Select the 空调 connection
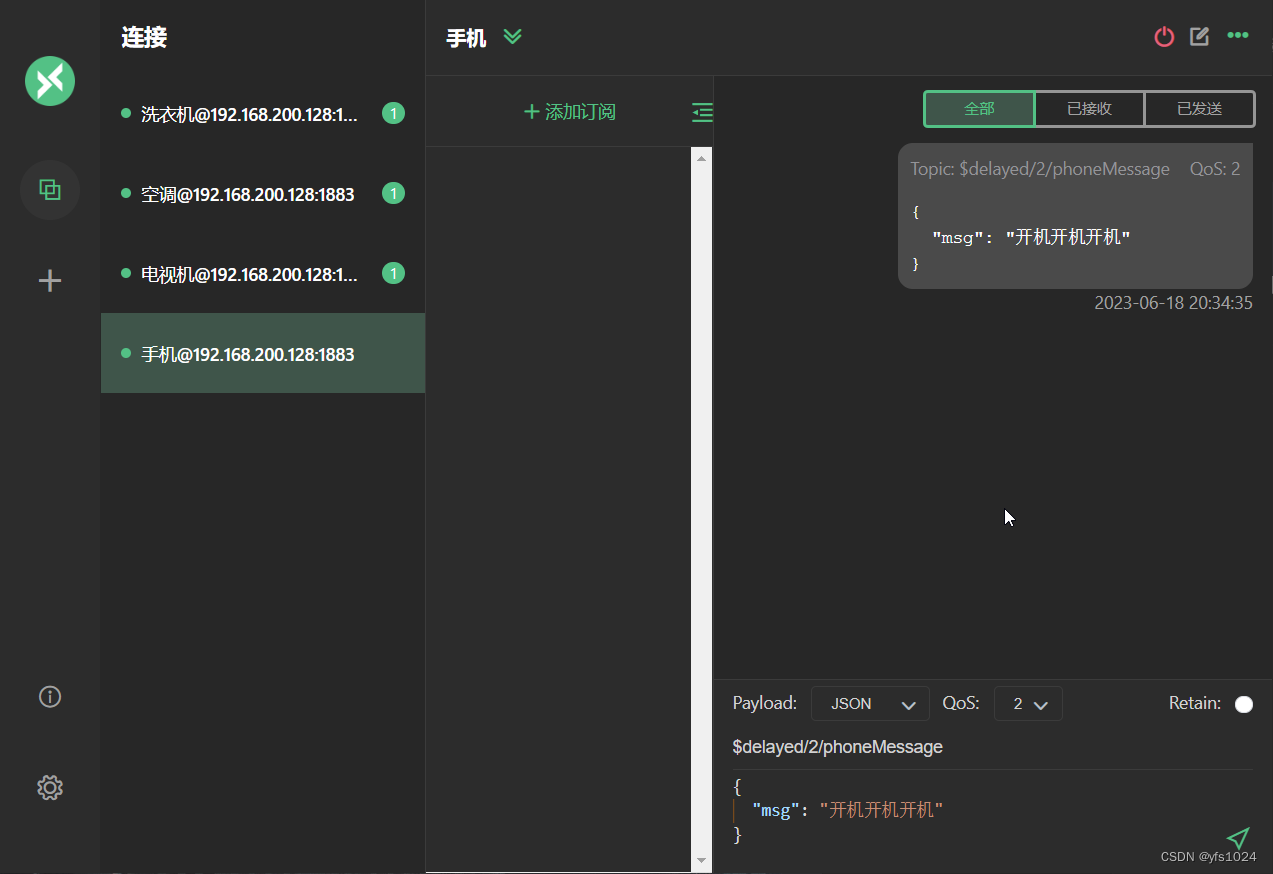The height and width of the screenshot is (874, 1273). pyautogui.click(x=263, y=194)
